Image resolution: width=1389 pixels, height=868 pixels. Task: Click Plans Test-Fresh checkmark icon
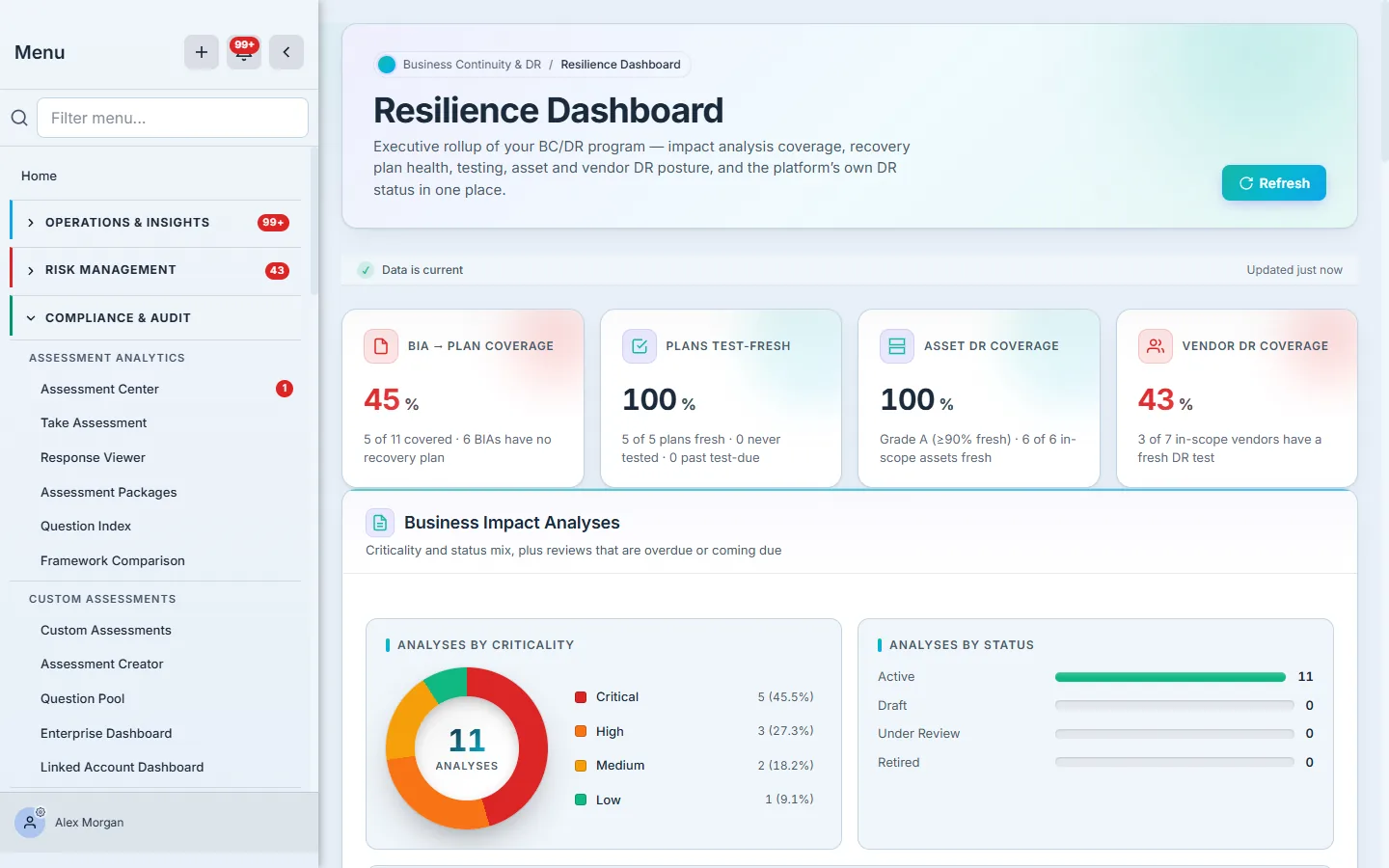click(640, 346)
